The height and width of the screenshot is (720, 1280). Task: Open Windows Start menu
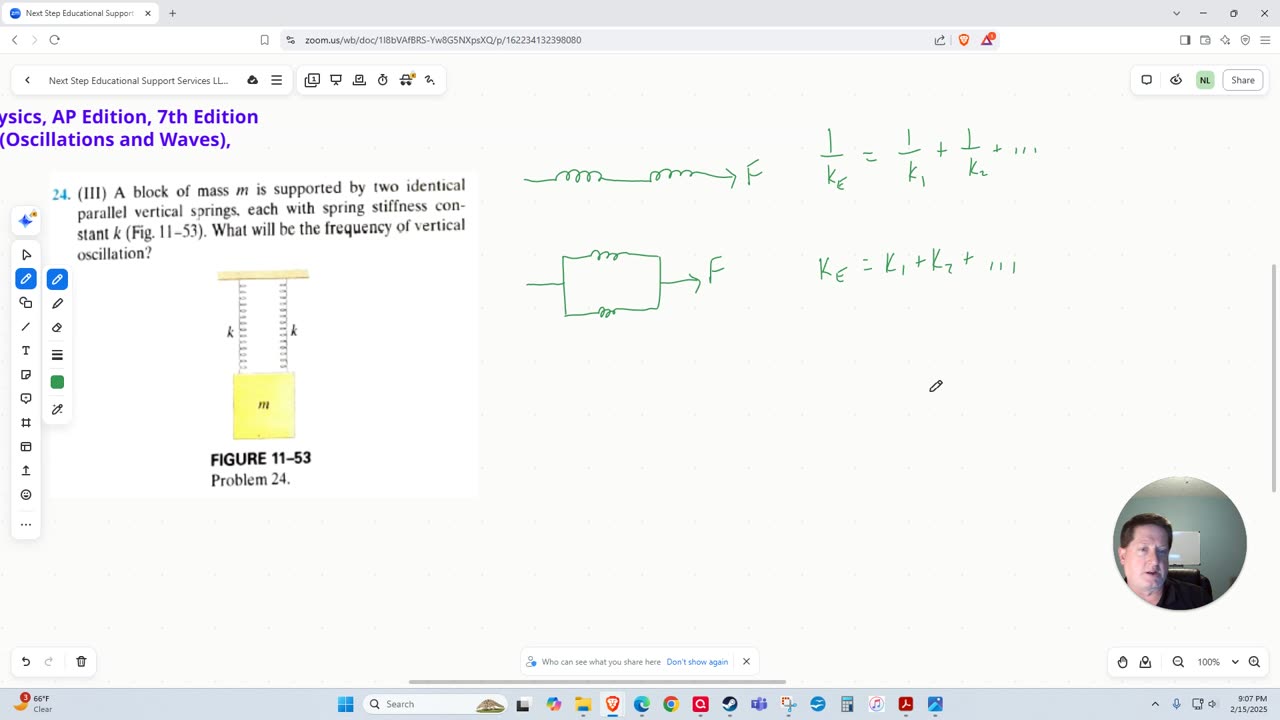[345, 704]
